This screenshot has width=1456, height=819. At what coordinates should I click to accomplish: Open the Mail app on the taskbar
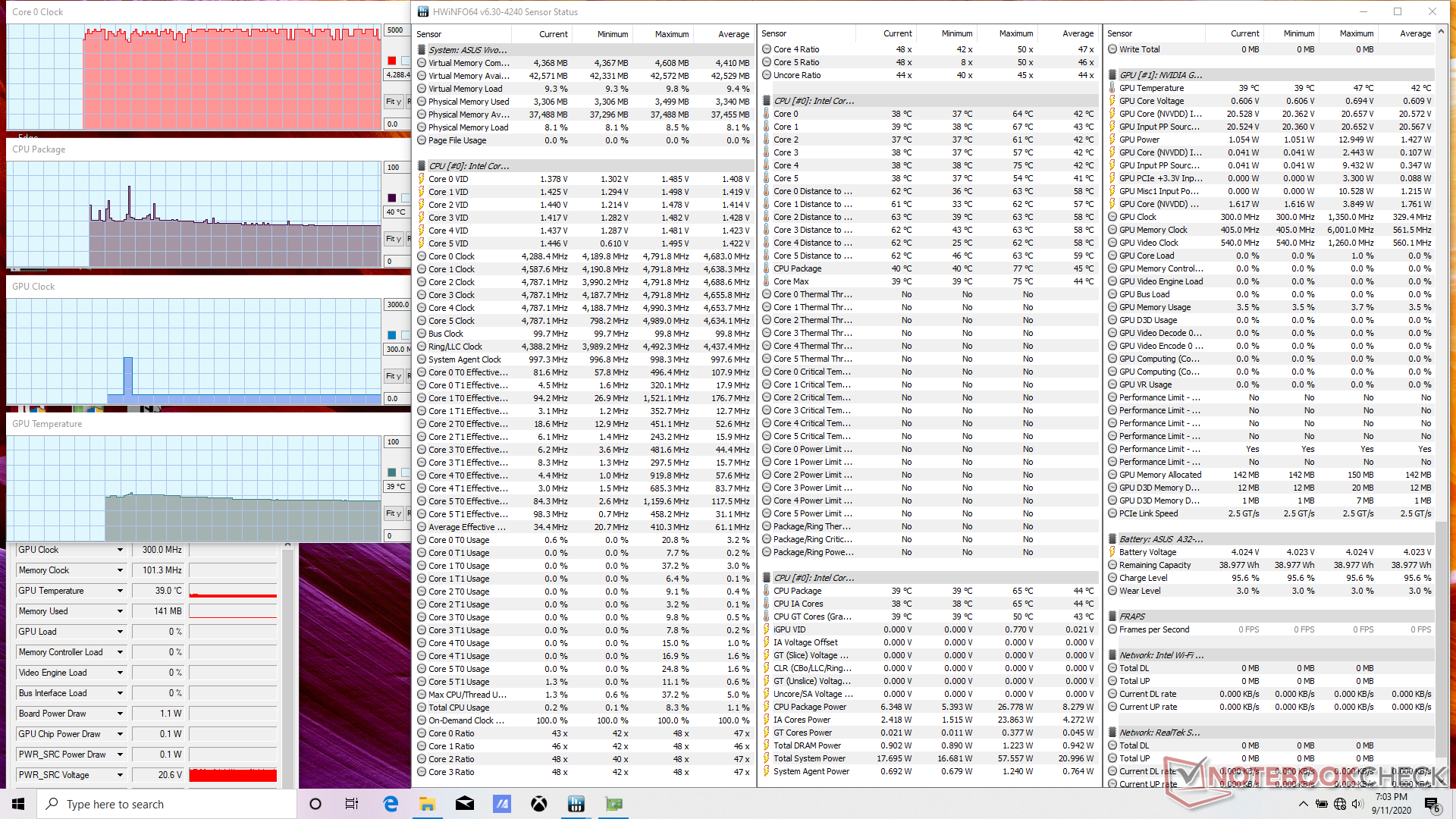(x=464, y=804)
